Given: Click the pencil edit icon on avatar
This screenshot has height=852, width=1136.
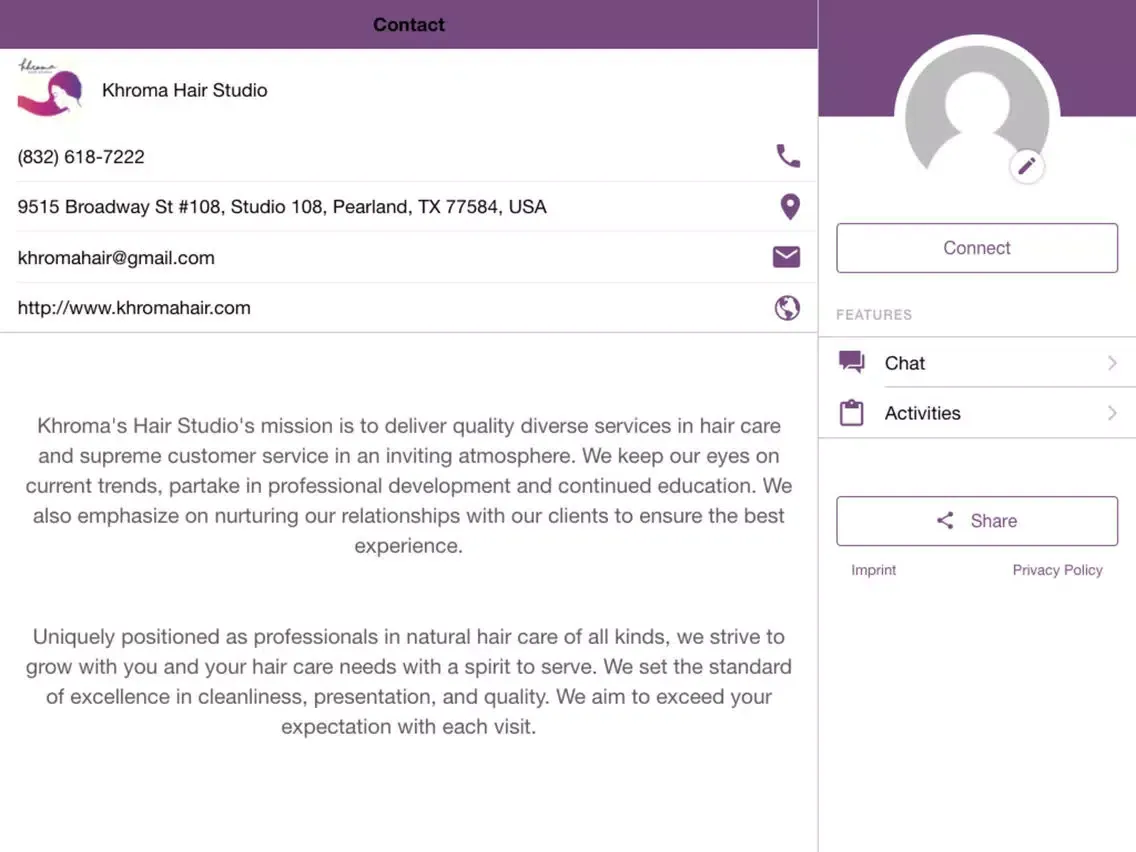Looking at the screenshot, I should coord(1027,166).
